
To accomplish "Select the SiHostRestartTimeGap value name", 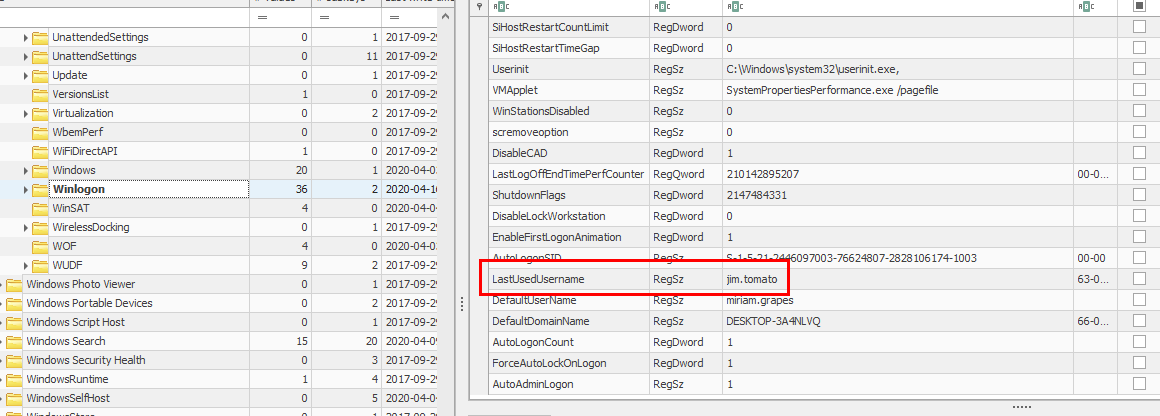I will click(x=545, y=48).
